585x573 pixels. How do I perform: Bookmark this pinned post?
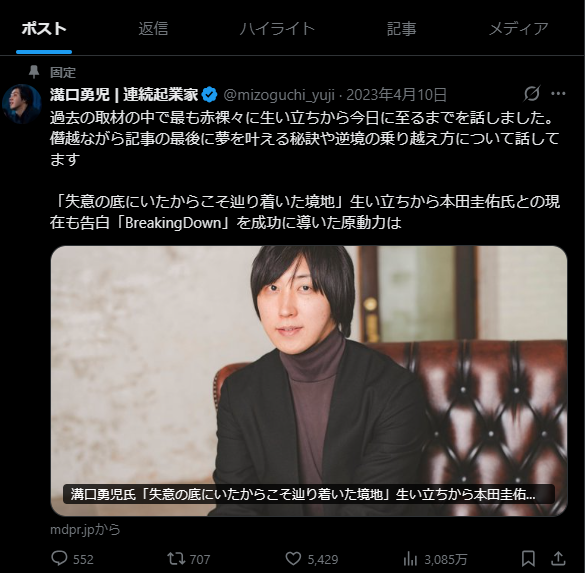pyautogui.click(x=528, y=558)
